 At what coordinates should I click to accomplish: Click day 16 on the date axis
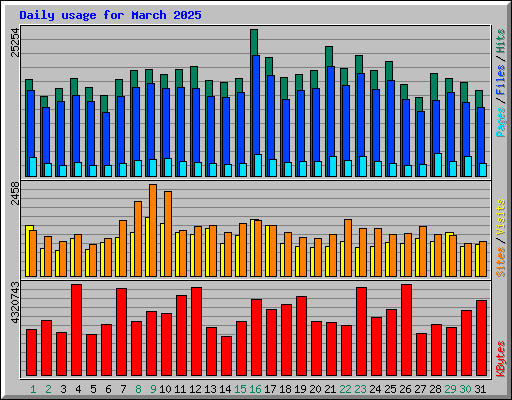coord(255,389)
